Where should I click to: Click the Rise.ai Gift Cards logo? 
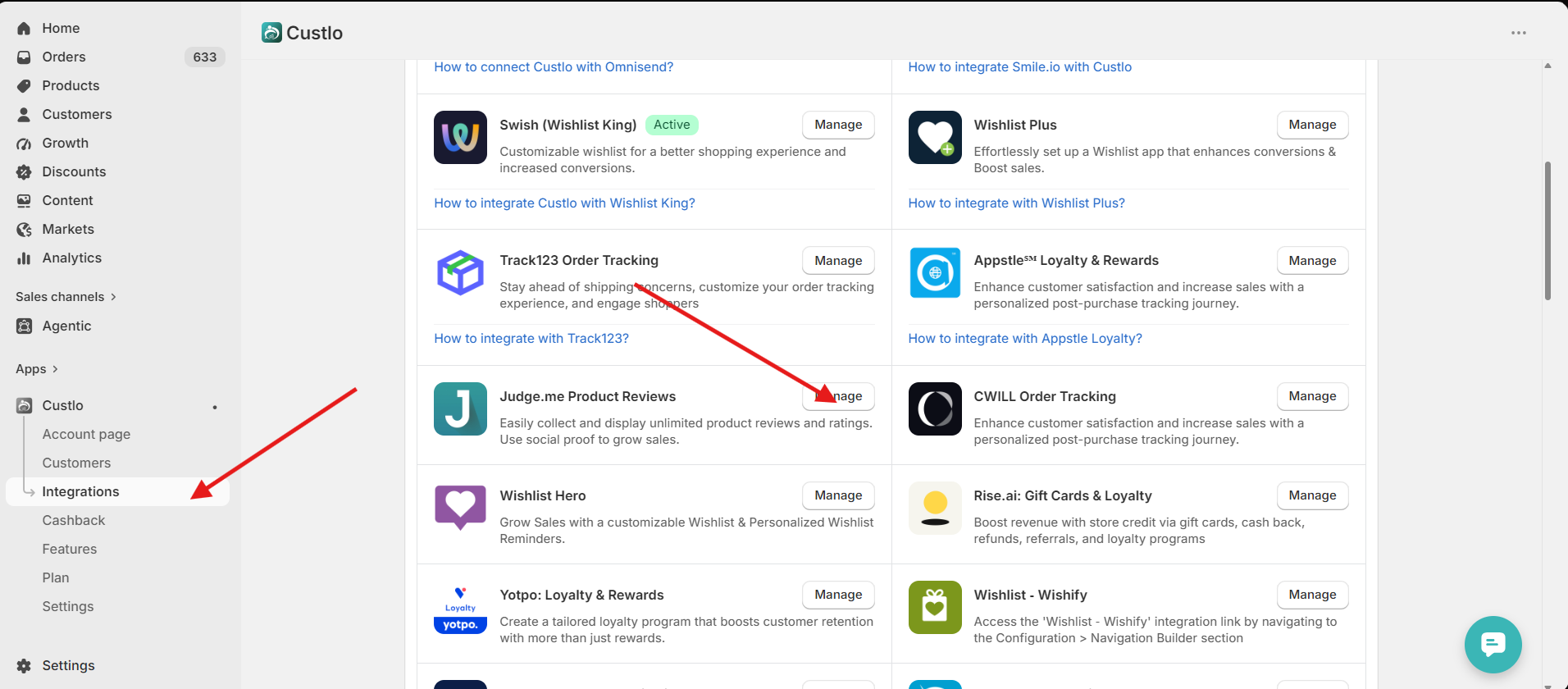click(935, 509)
